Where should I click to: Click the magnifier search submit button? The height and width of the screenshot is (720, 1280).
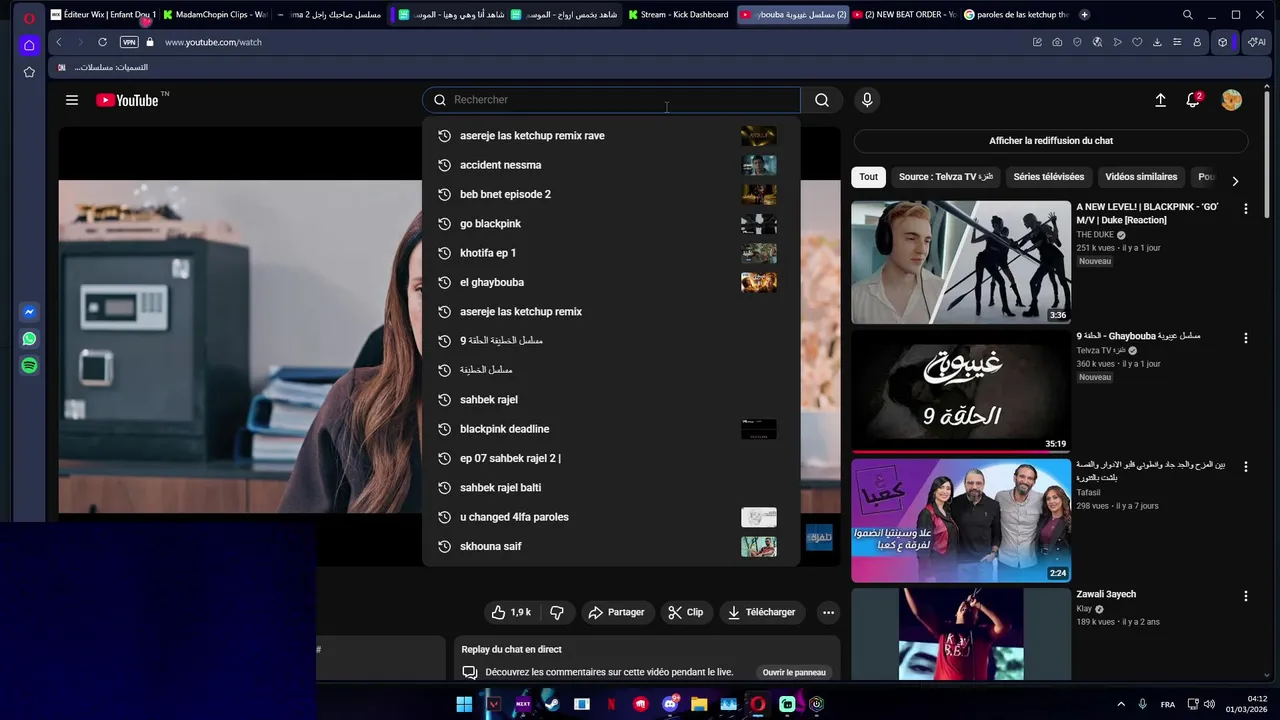tap(822, 100)
